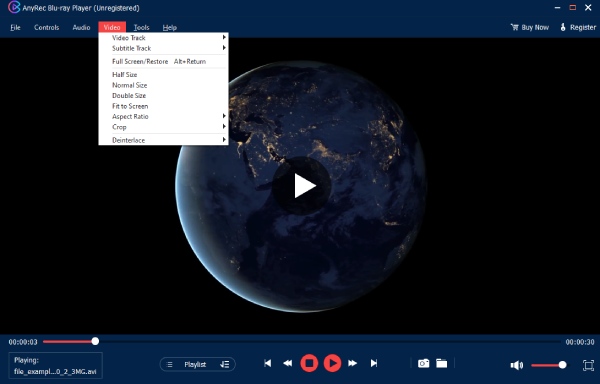Screen dimensions: 600x384
Task: Minimize the Blu-ray Player window
Action: 558,7
